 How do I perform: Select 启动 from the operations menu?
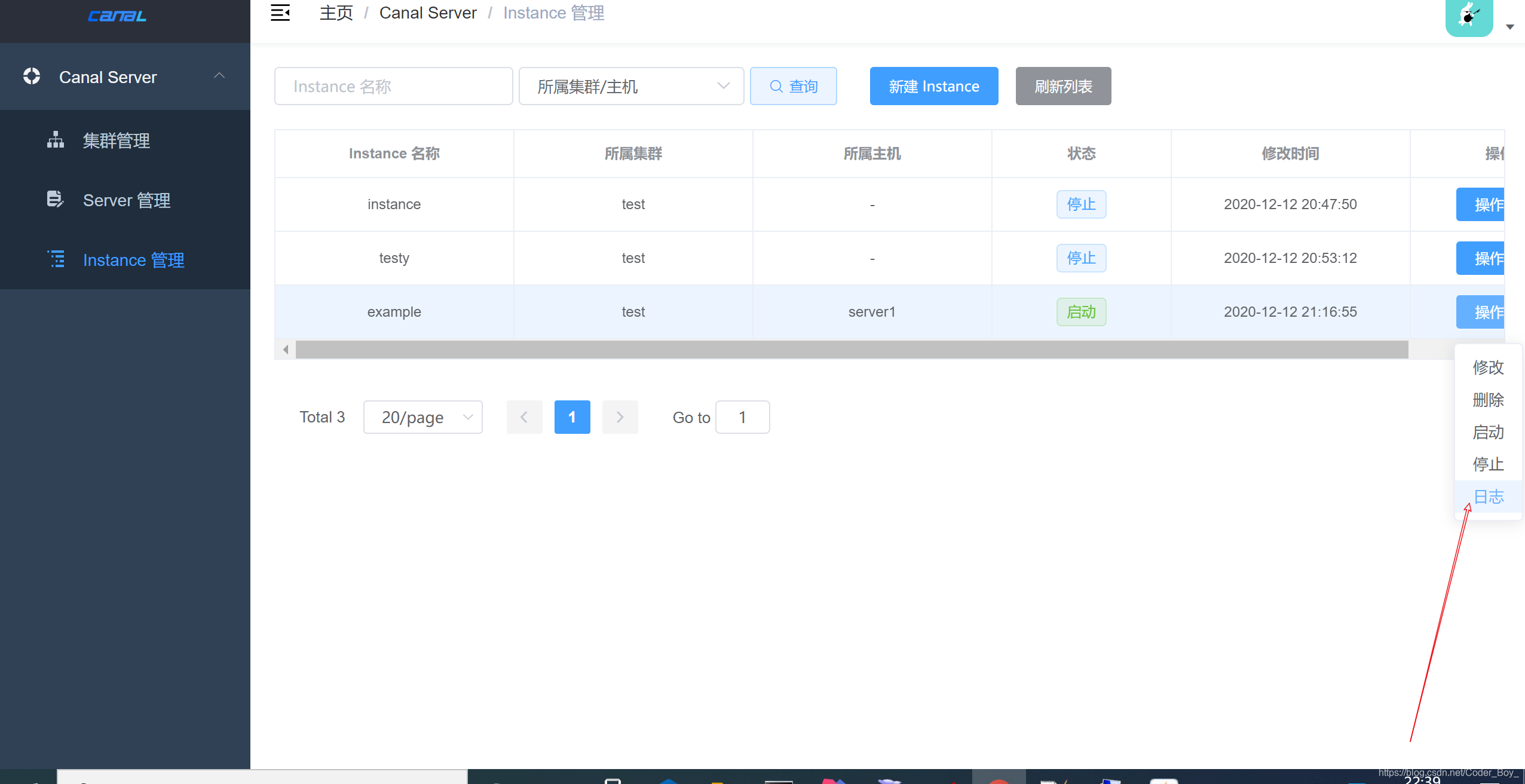pos(1489,431)
